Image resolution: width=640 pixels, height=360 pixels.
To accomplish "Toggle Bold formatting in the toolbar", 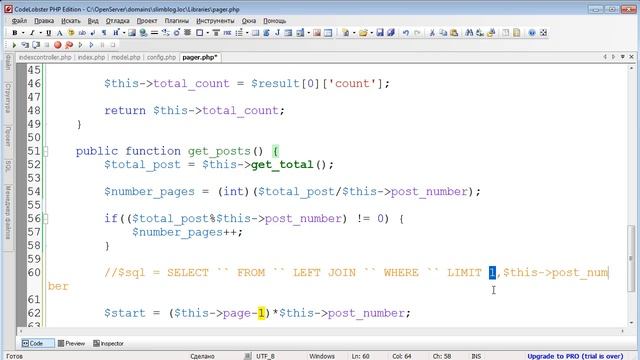I will tap(15, 33).
